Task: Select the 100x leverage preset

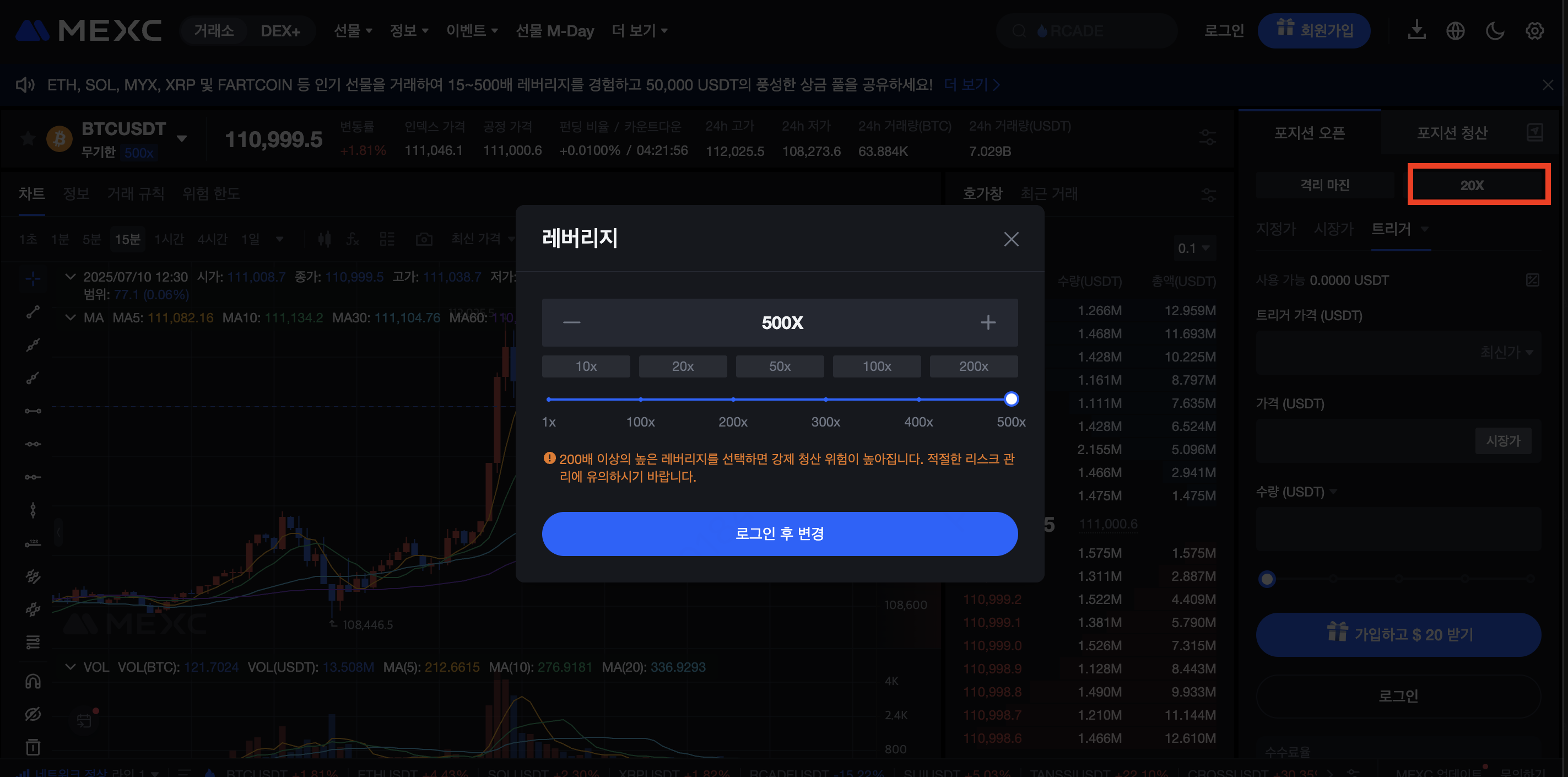Action: tap(877, 366)
